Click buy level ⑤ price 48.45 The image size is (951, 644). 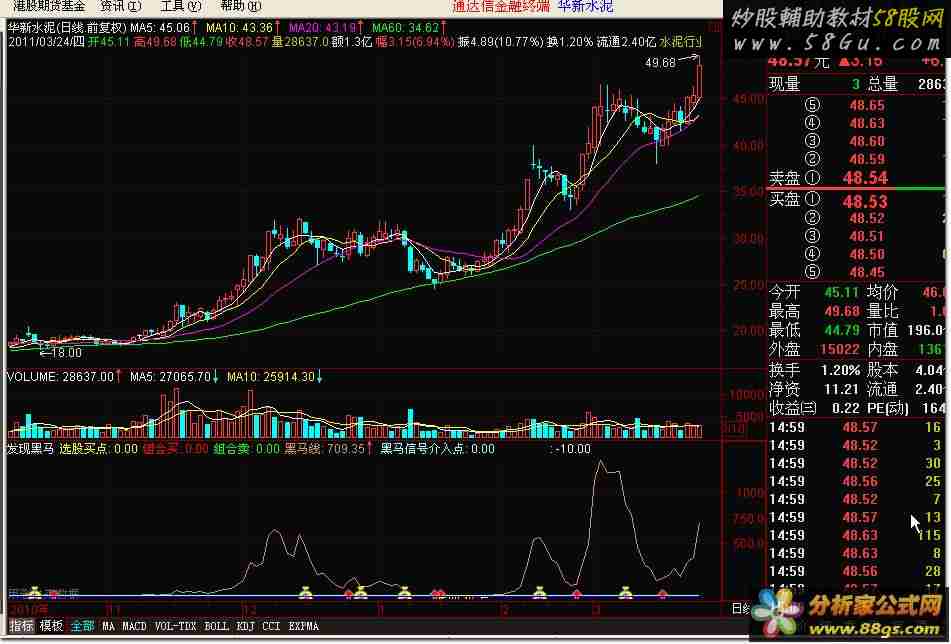click(867, 272)
